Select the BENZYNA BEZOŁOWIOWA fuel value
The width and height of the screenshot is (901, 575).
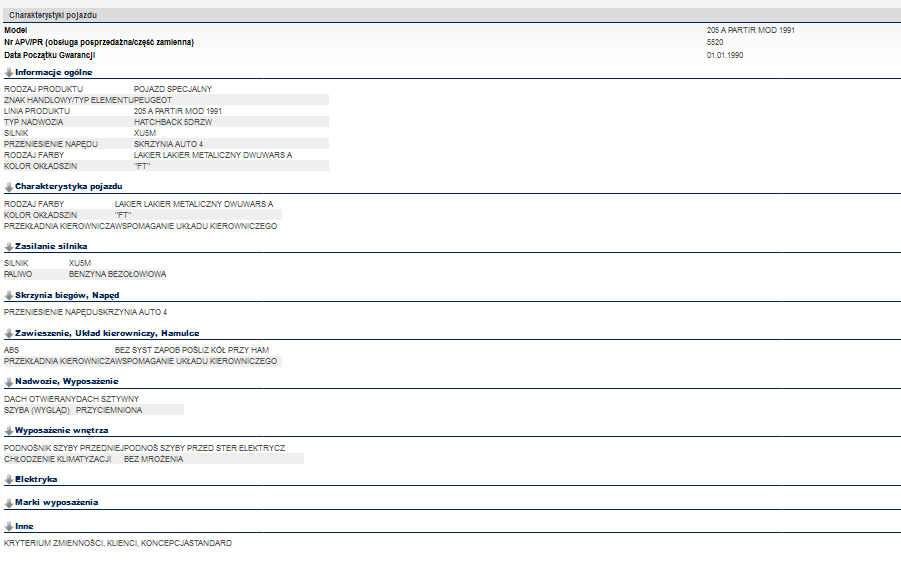click(x=117, y=274)
